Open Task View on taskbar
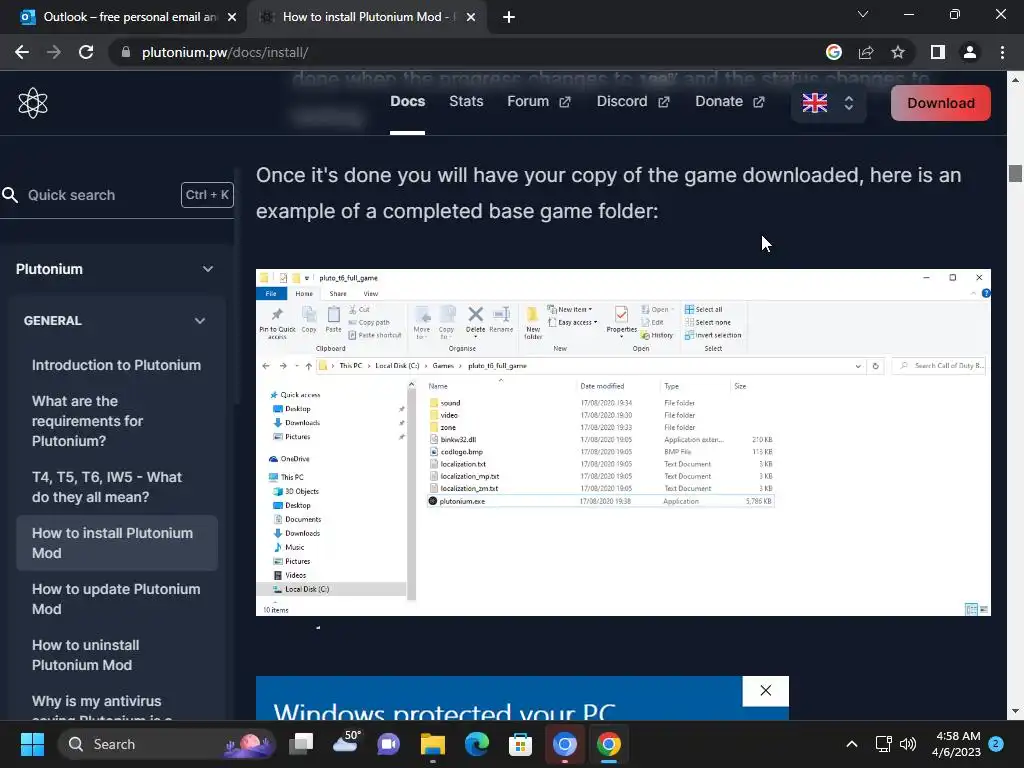The height and width of the screenshot is (768, 1024). (302, 744)
